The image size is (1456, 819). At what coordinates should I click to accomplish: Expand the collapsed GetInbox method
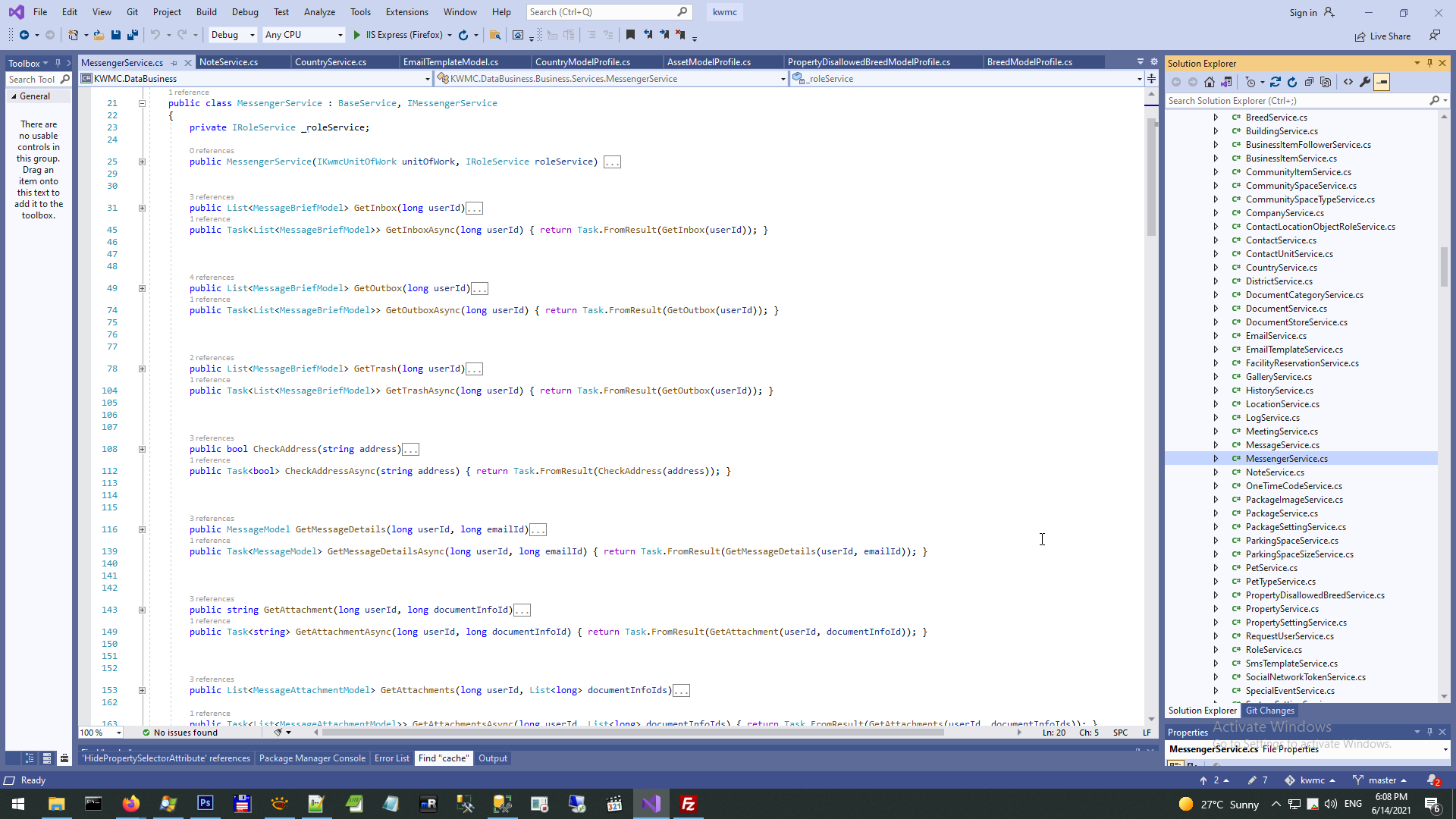142,208
